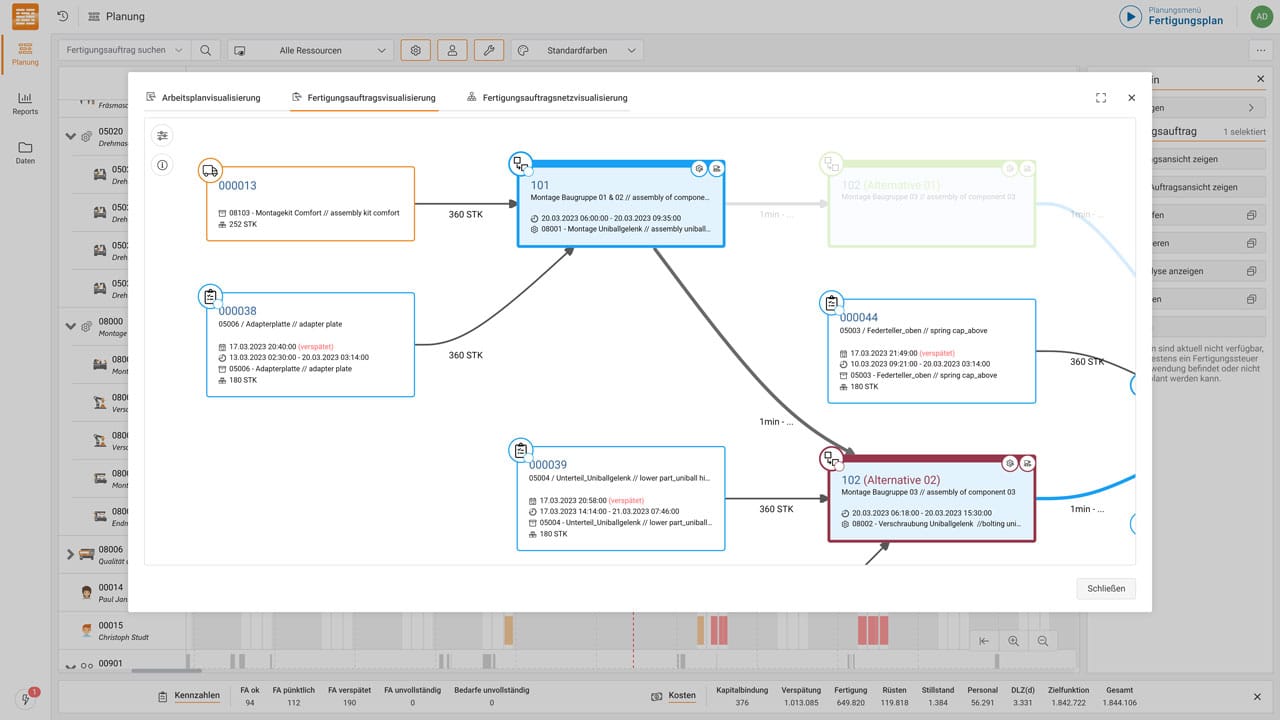Open Daten in the left sidebar
Viewport: 1280px width, 720px height.
25,153
